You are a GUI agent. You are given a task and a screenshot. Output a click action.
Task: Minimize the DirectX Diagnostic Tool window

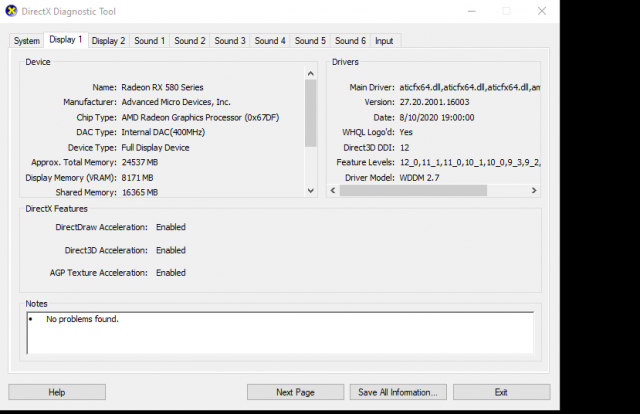(x=472, y=11)
